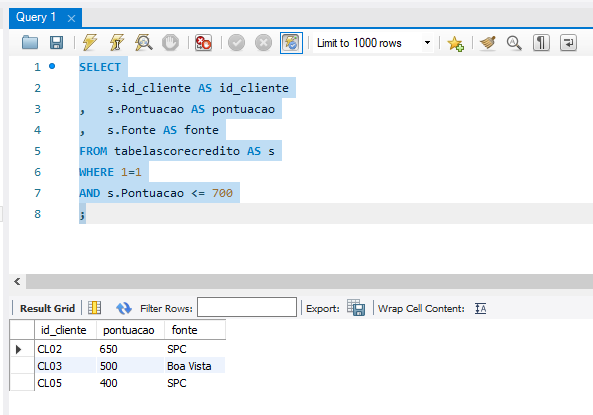593x415 pixels.
Task: Toggle the auto-commit mode icon
Action: point(291,43)
